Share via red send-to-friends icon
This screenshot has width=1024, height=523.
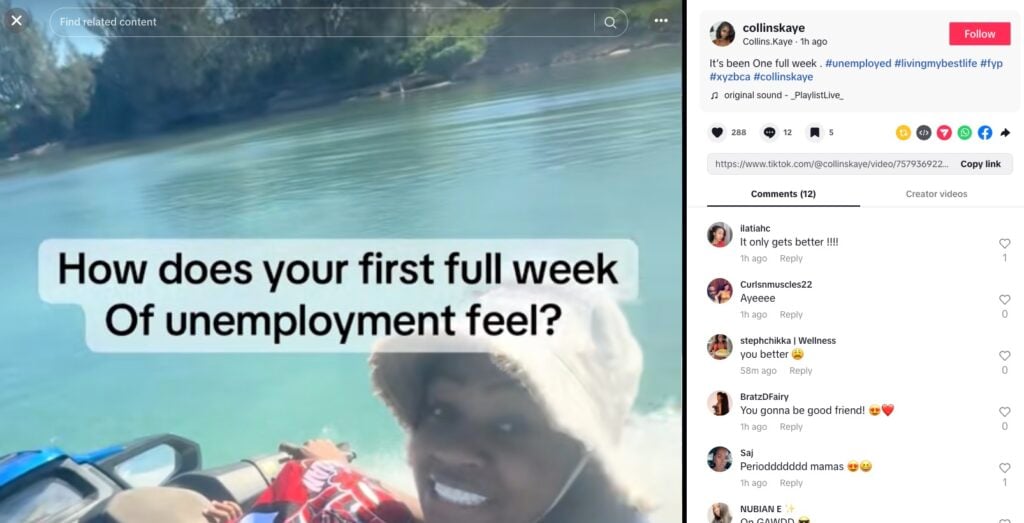click(944, 133)
